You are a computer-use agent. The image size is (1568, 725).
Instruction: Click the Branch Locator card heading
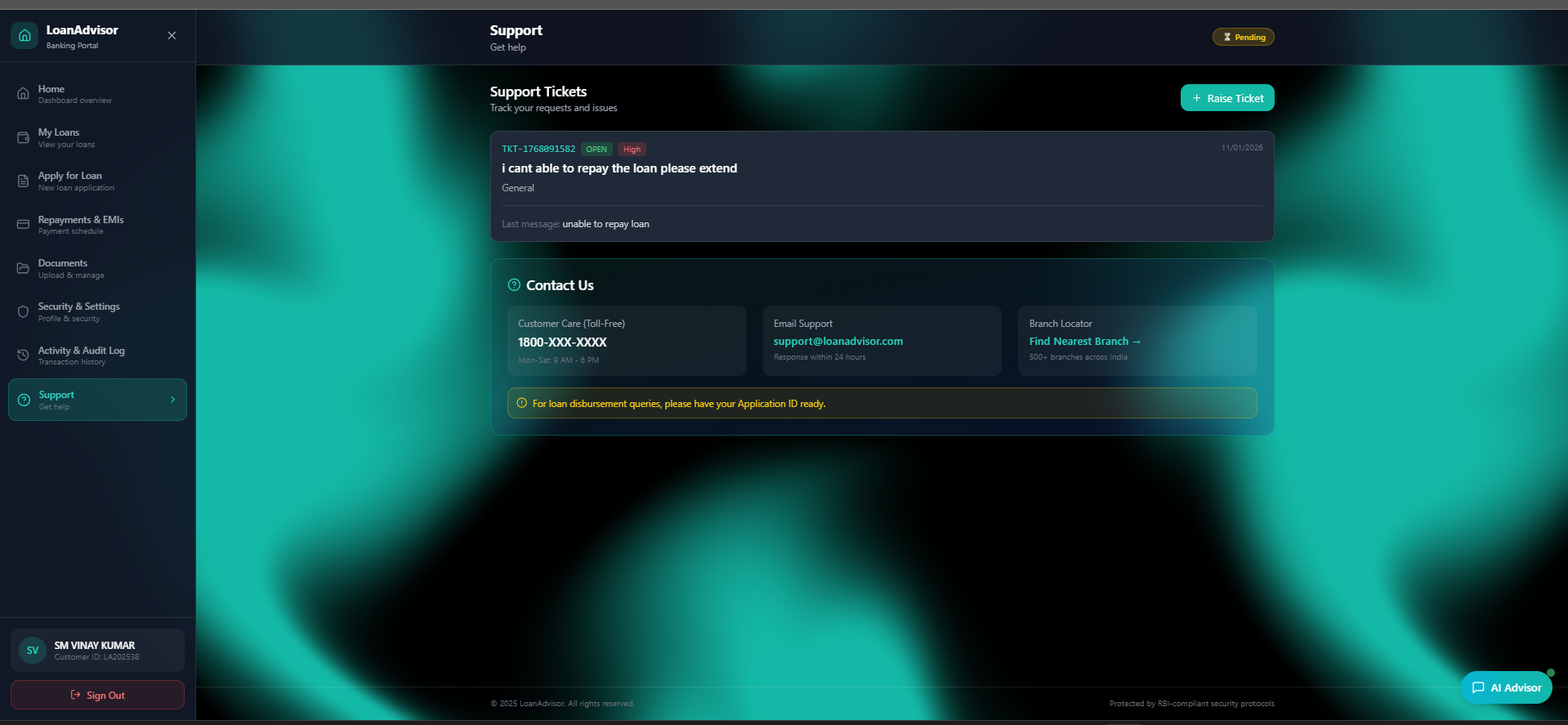(1061, 324)
